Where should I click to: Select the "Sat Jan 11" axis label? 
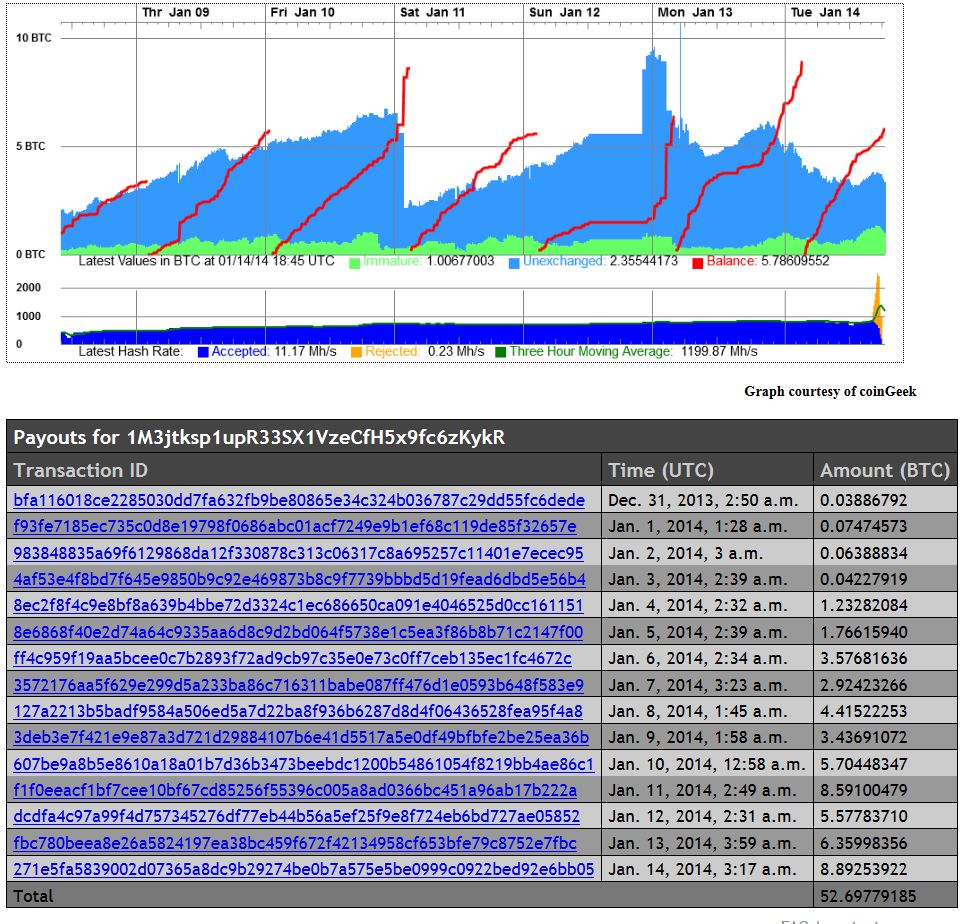(x=432, y=12)
